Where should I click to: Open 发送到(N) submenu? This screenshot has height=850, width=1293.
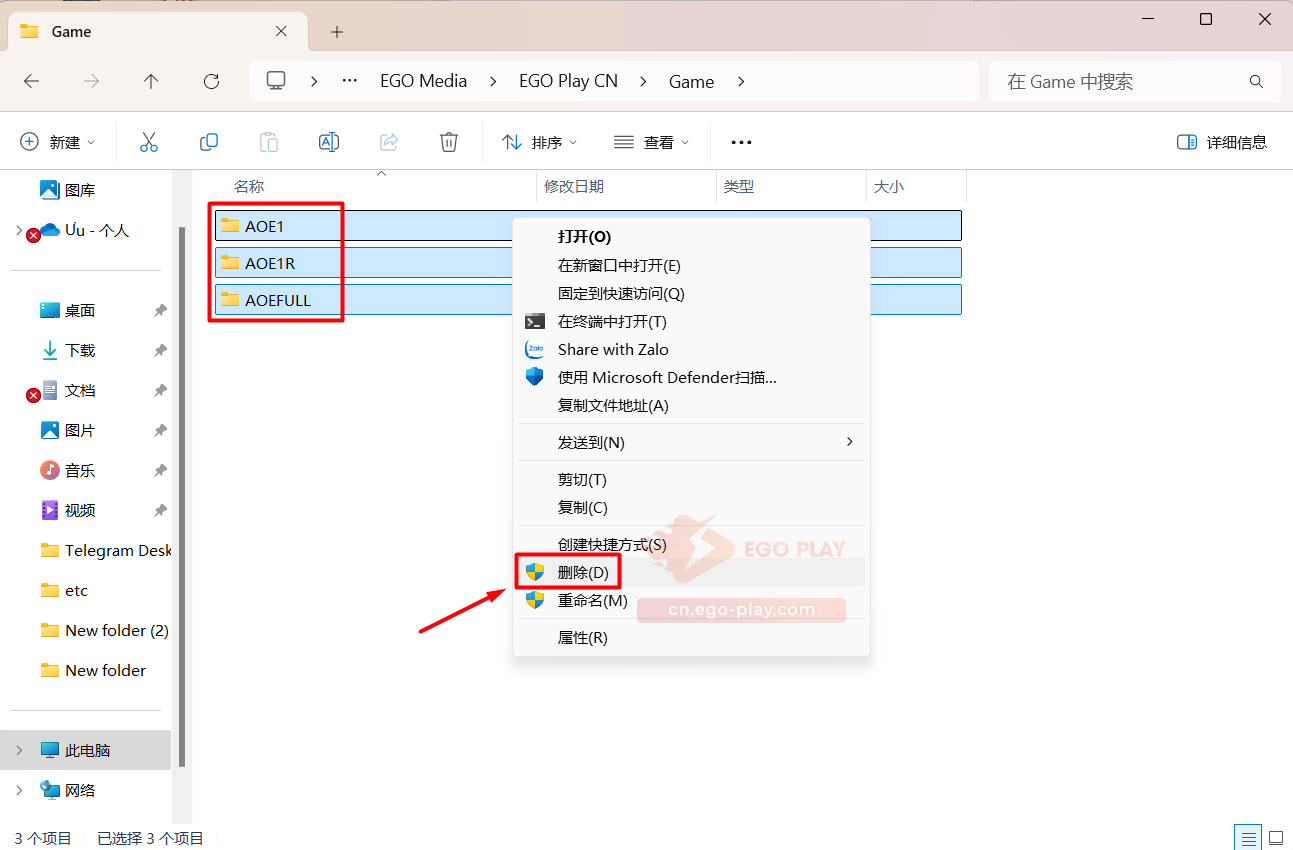(x=690, y=442)
